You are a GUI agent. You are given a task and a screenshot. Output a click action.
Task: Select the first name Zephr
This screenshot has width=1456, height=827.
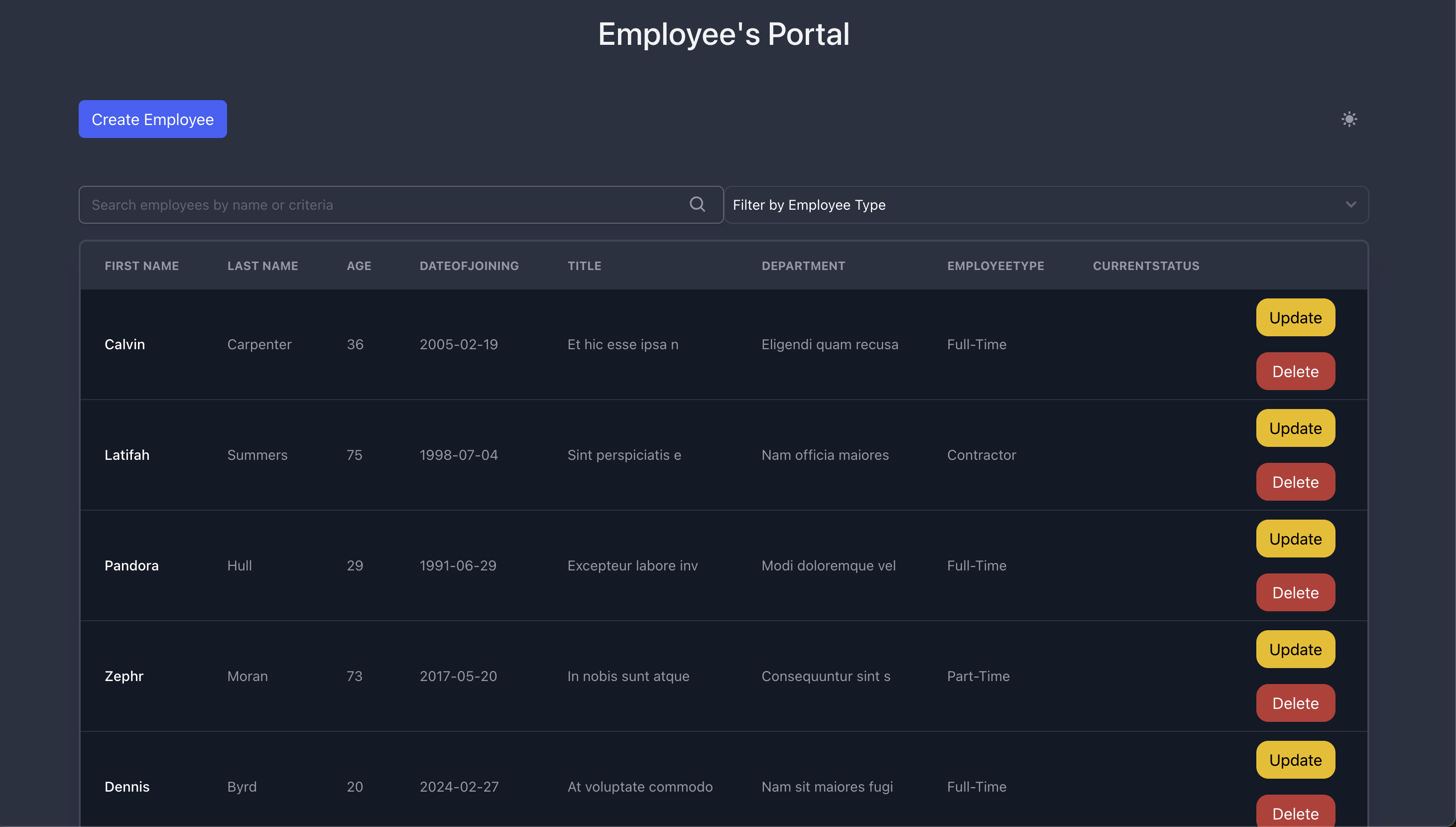tap(124, 677)
